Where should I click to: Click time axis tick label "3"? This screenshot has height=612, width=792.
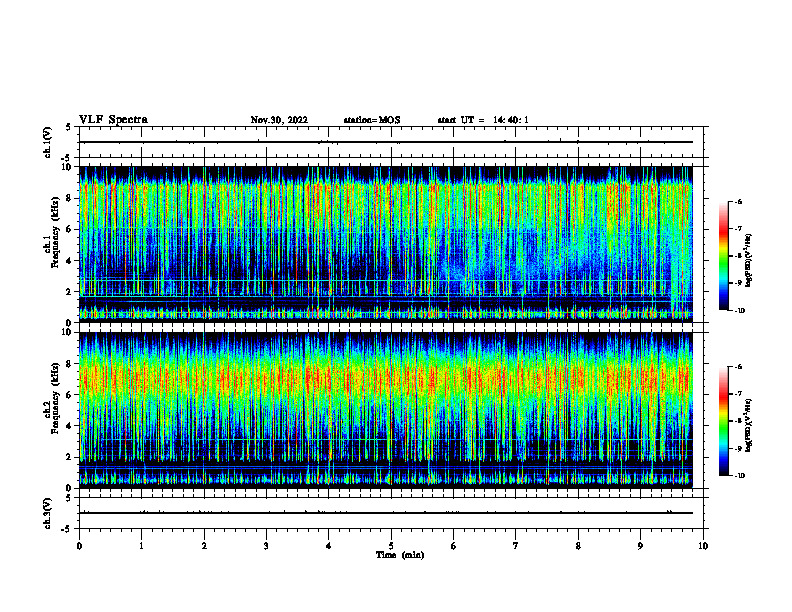pos(266,546)
